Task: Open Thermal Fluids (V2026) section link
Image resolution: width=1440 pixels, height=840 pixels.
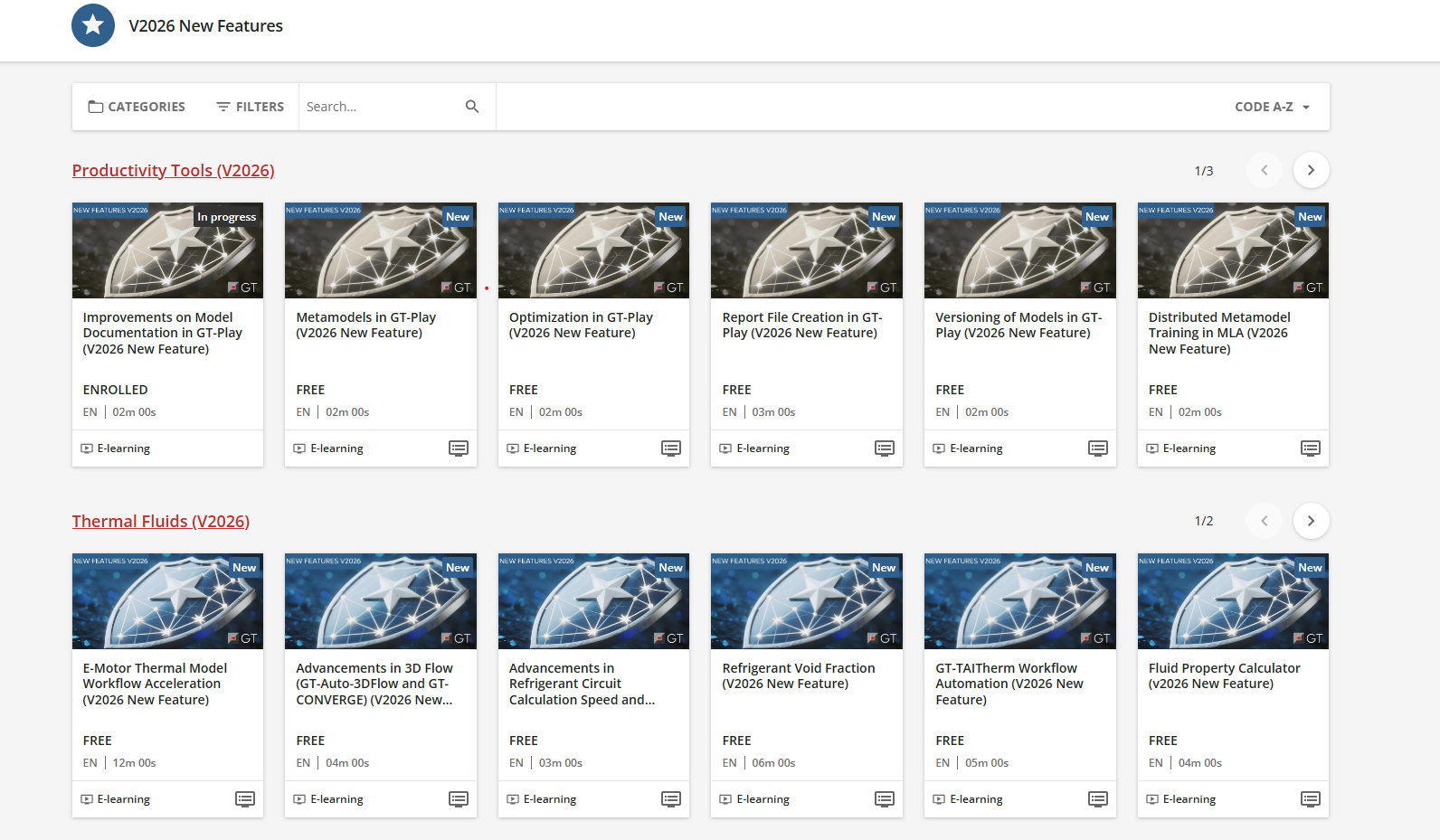Action: (161, 521)
